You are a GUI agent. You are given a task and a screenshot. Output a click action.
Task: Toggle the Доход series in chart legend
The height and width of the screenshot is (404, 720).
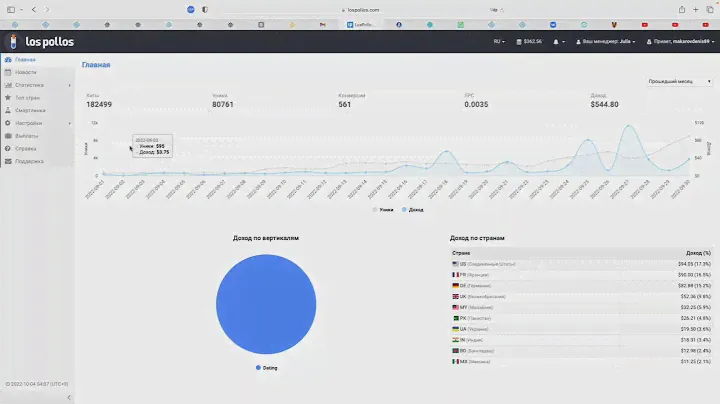[413, 210]
